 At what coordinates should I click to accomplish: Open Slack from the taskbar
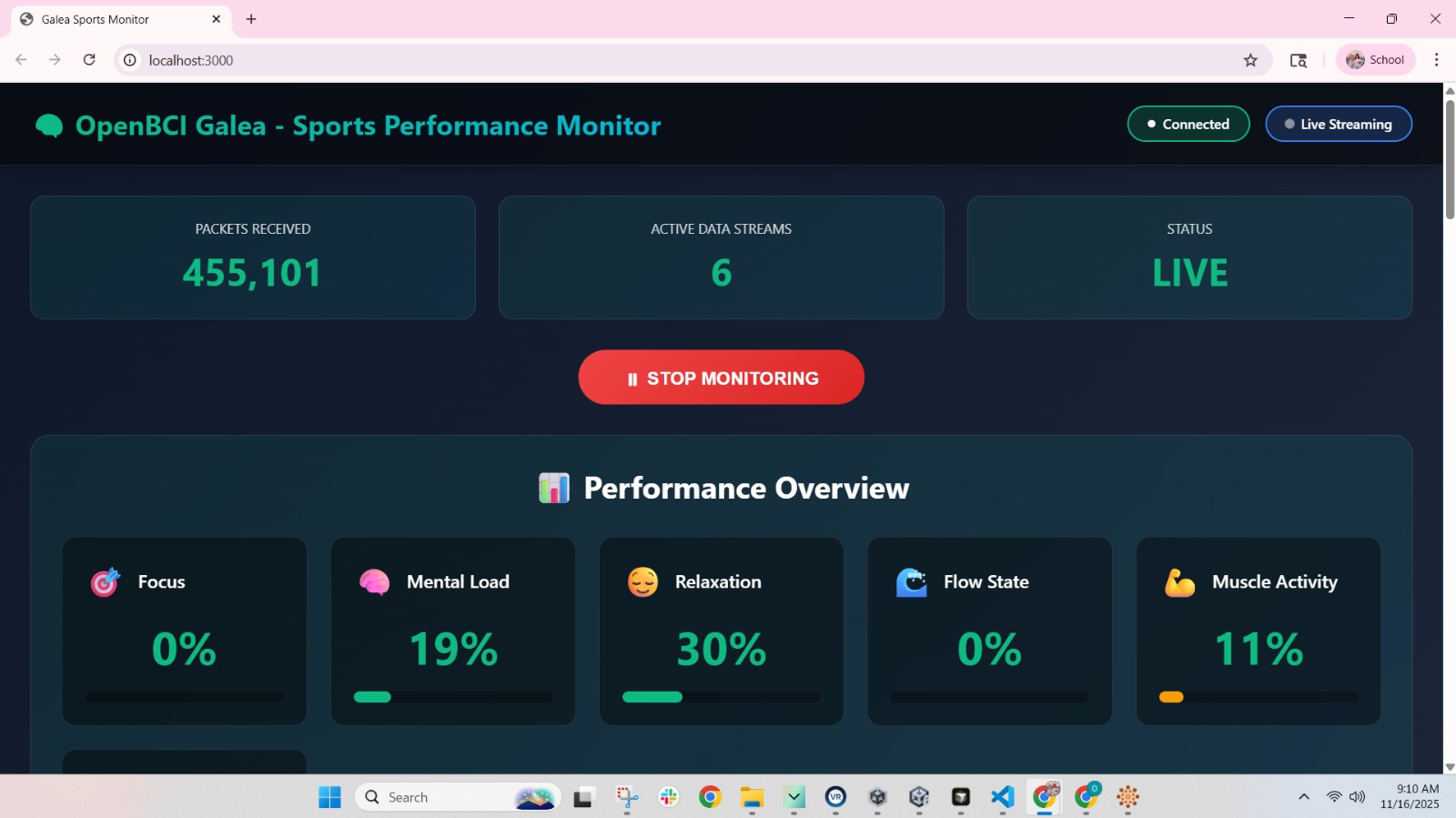[669, 797]
